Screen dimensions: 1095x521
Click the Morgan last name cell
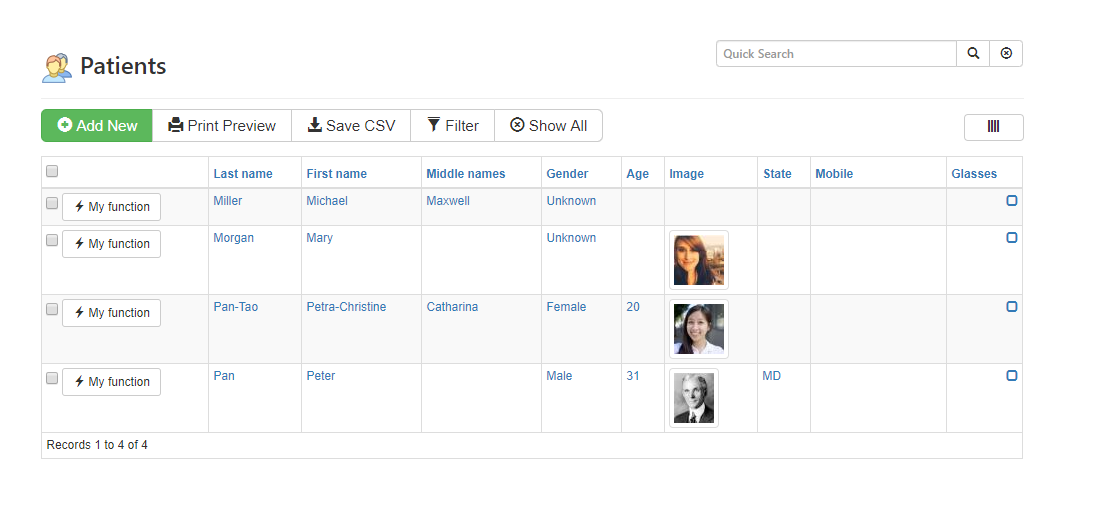(x=234, y=238)
